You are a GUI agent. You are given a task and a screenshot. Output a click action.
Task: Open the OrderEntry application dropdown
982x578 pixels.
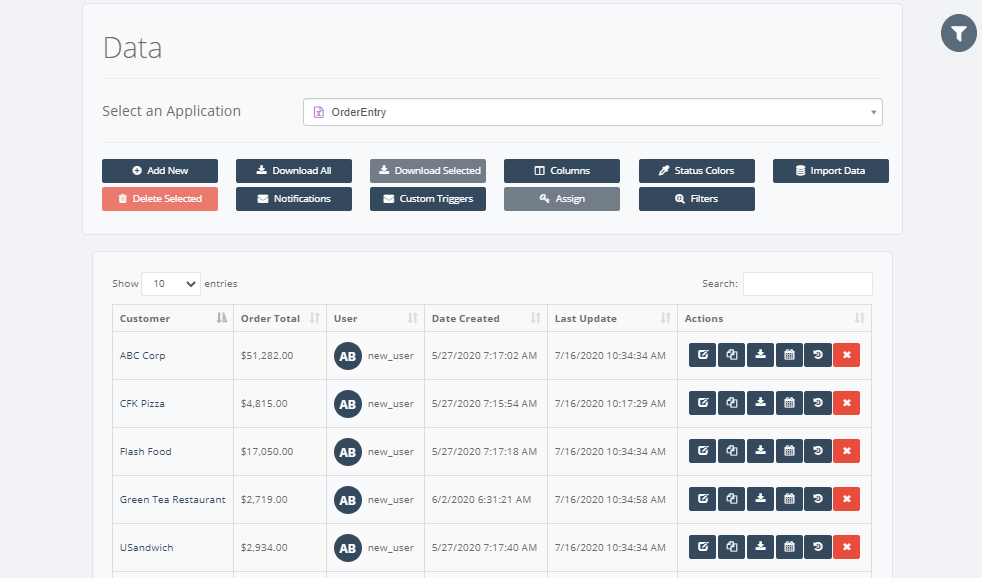[x=592, y=112]
